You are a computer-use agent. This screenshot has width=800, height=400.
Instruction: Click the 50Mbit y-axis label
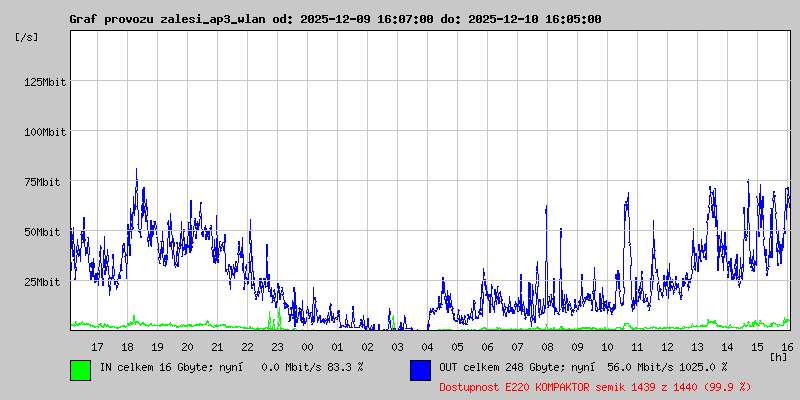[44, 232]
